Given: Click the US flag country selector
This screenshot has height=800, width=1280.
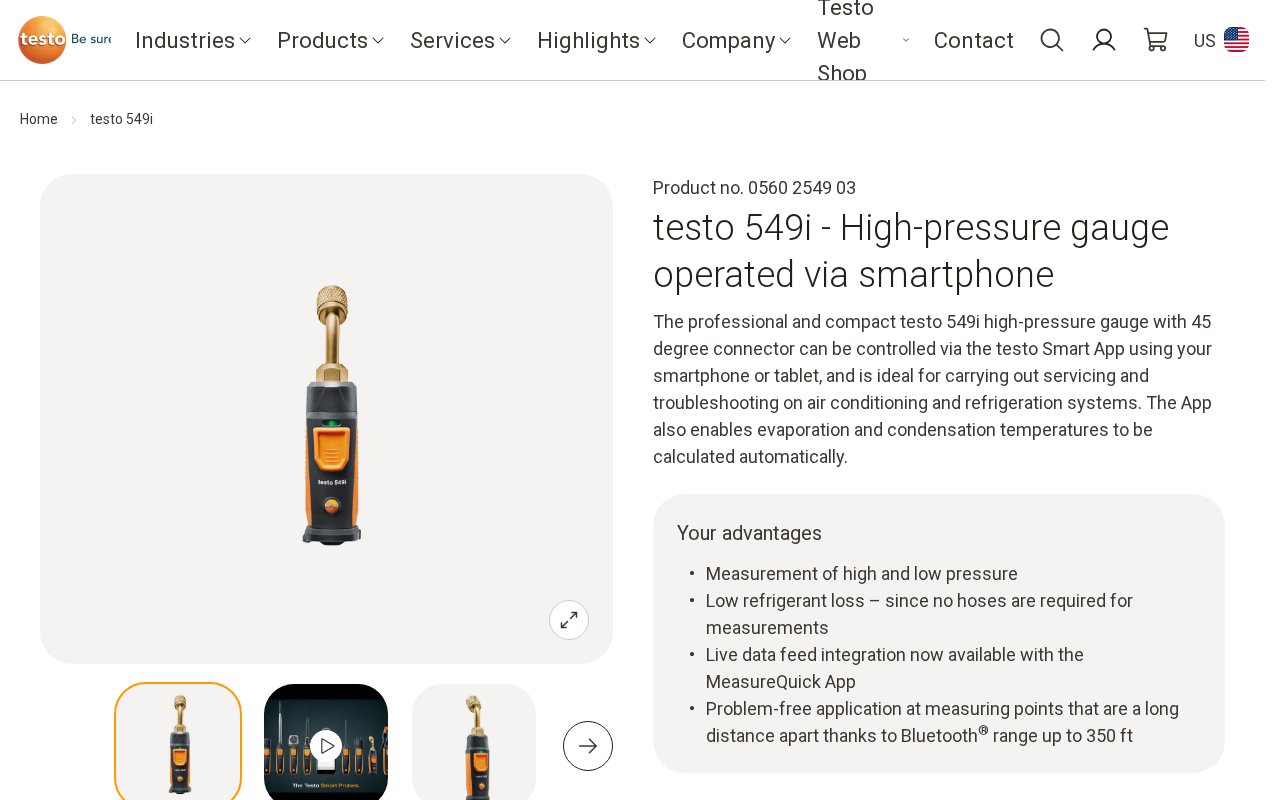Looking at the screenshot, I should (x=1236, y=40).
